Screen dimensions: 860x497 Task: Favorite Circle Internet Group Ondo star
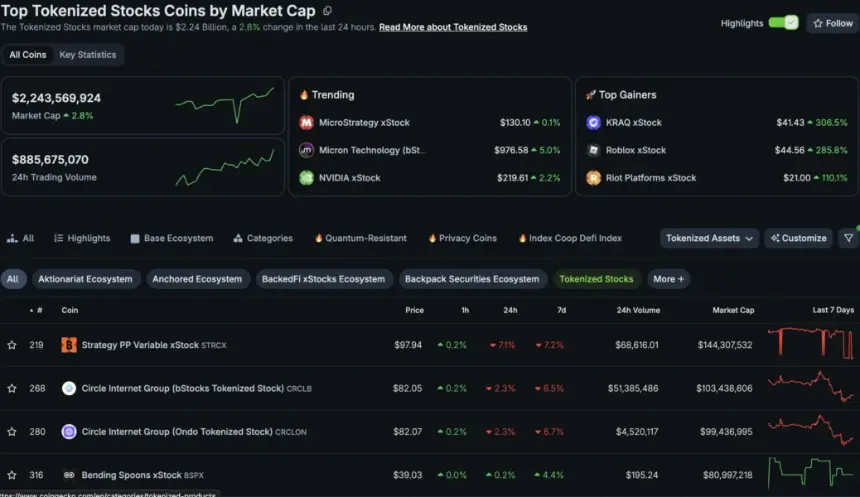point(12,432)
